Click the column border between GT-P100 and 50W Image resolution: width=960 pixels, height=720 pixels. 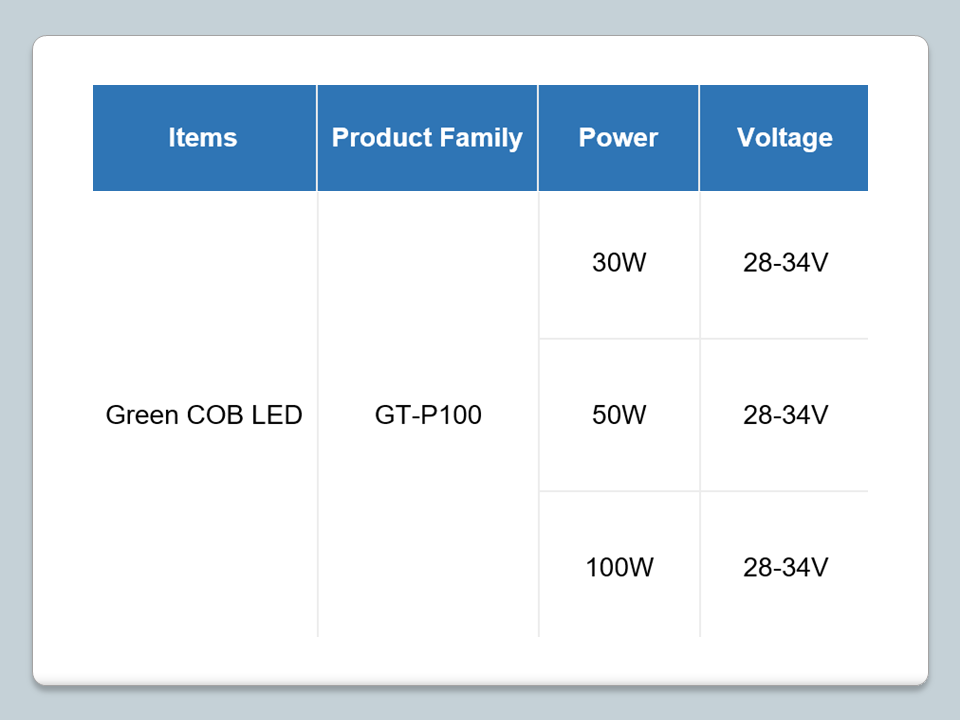538,414
